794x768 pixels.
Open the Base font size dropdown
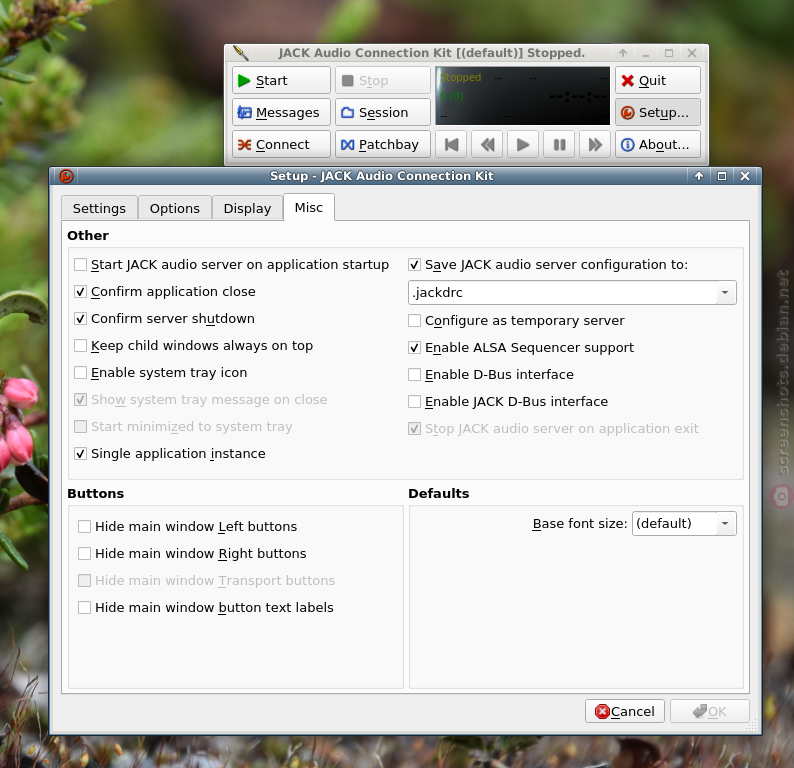pyautogui.click(x=684, y=523)
